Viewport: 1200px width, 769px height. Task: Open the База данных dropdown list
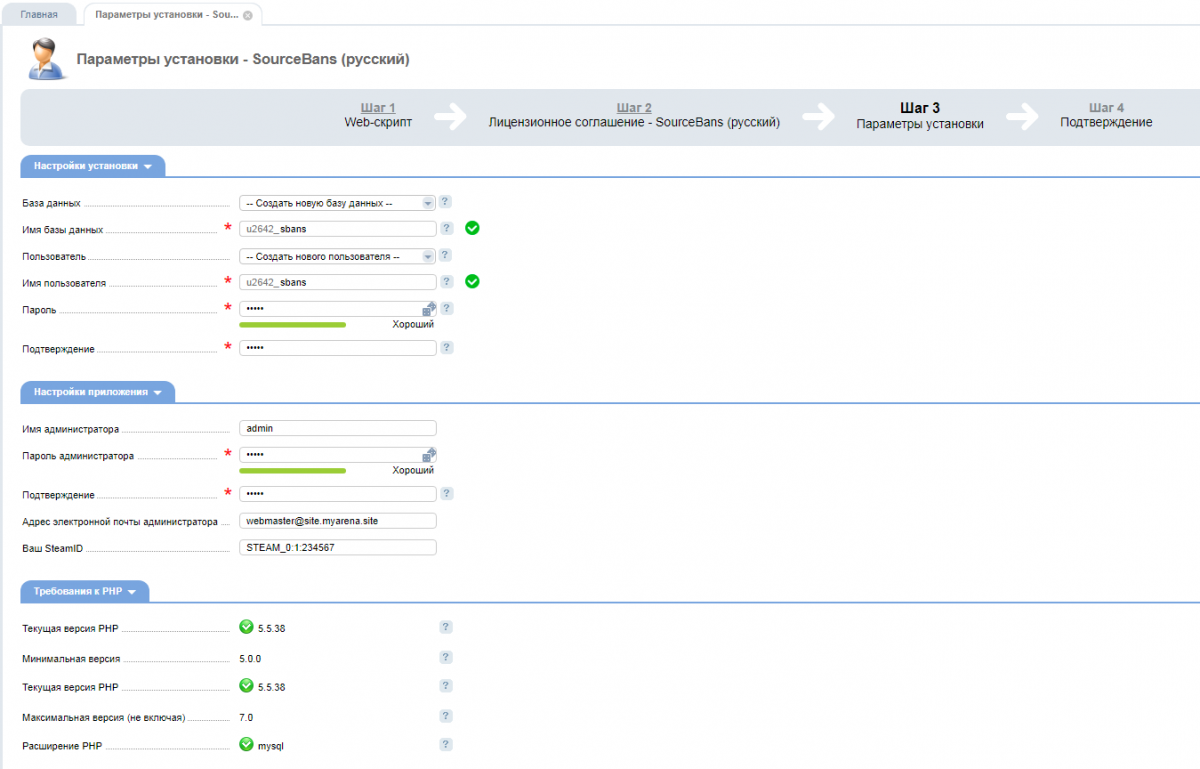337,202
